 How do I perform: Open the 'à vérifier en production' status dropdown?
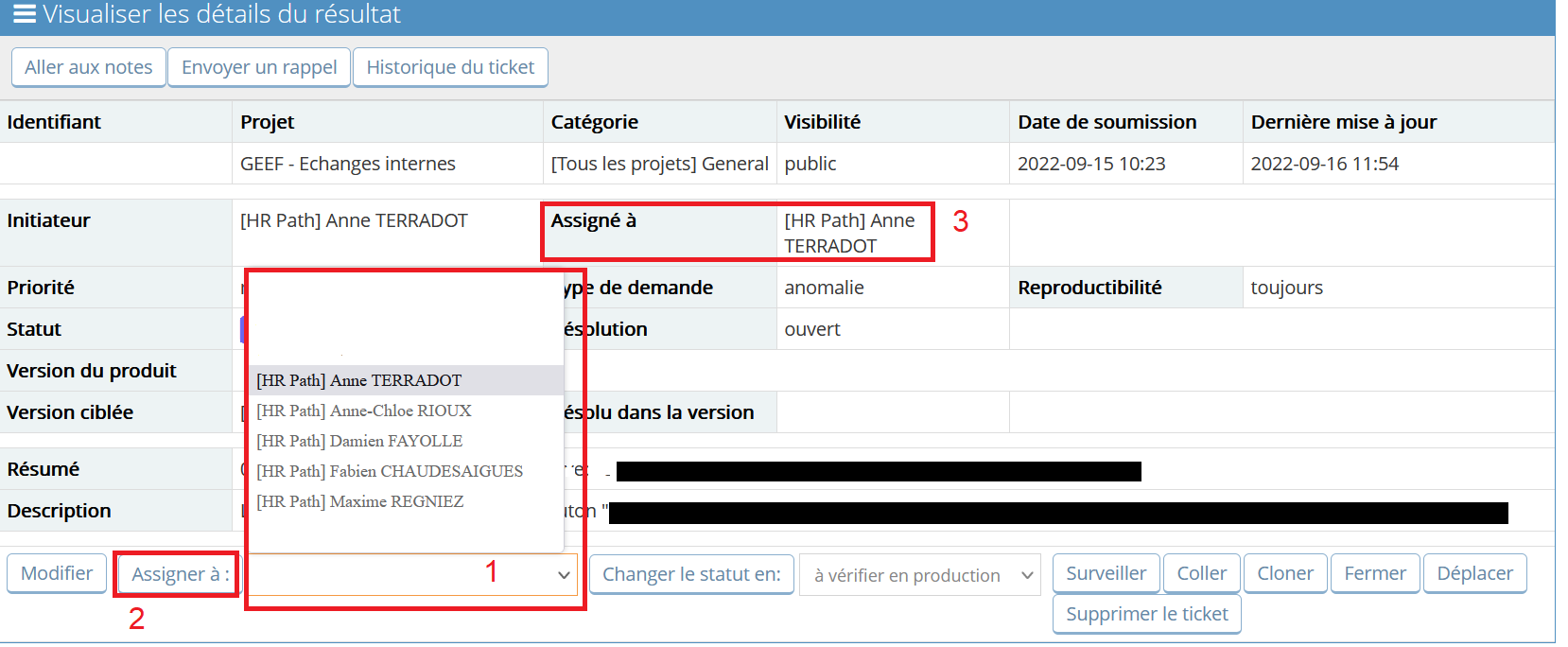click(919, 575)
